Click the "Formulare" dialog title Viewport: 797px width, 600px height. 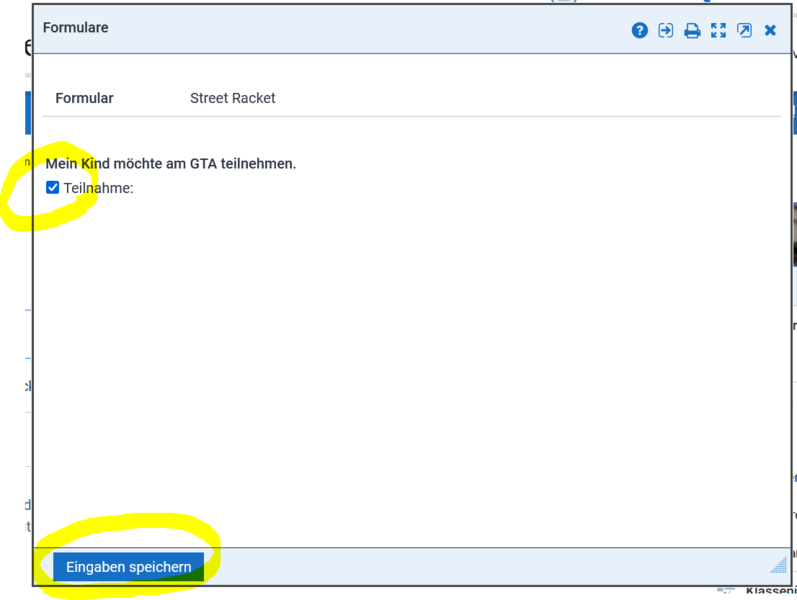[76, 28]
